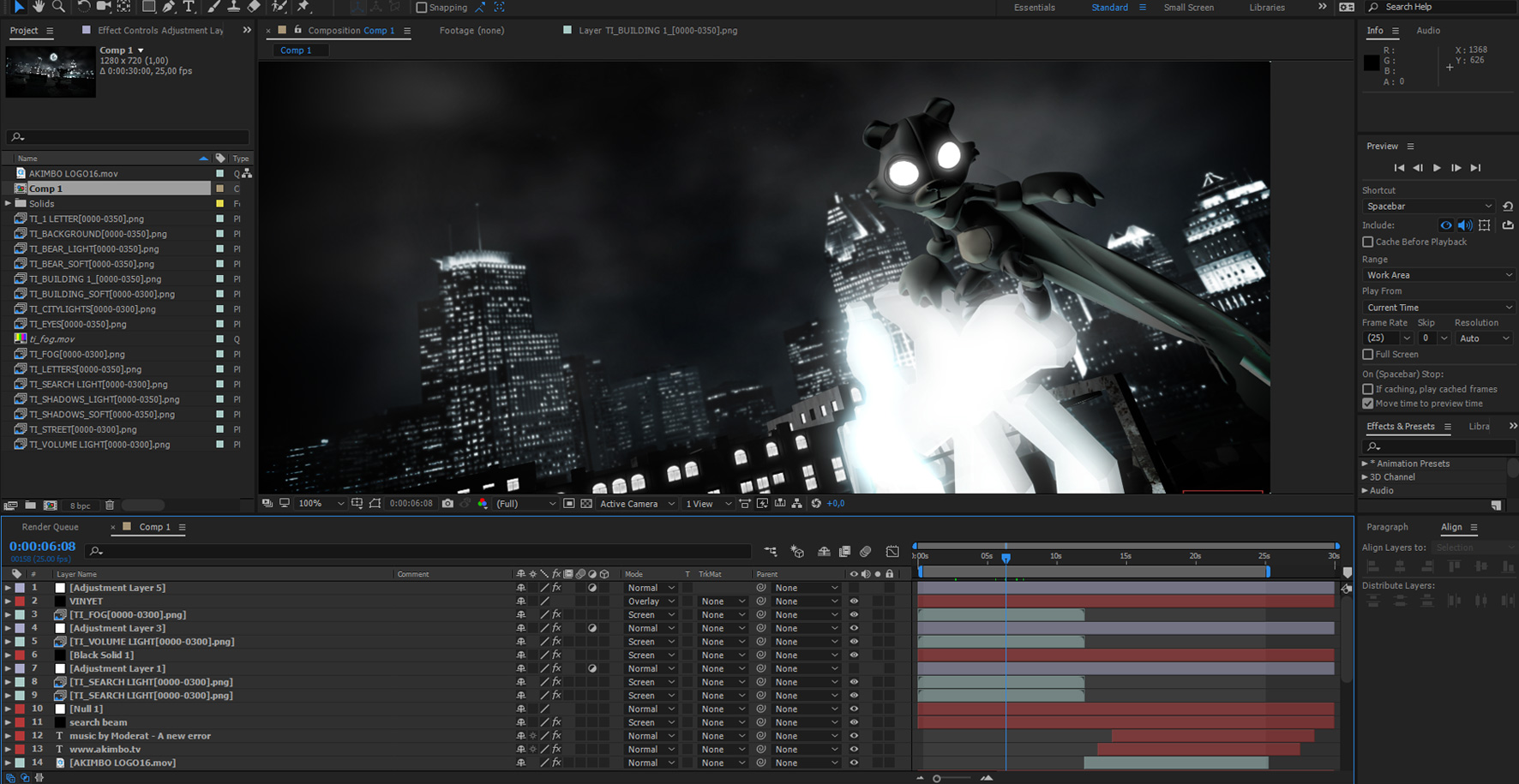Hide the VINYET layer with eye icon
Image resolution: width=1519 pixels, height=784 pixels.
pos(854,601)
